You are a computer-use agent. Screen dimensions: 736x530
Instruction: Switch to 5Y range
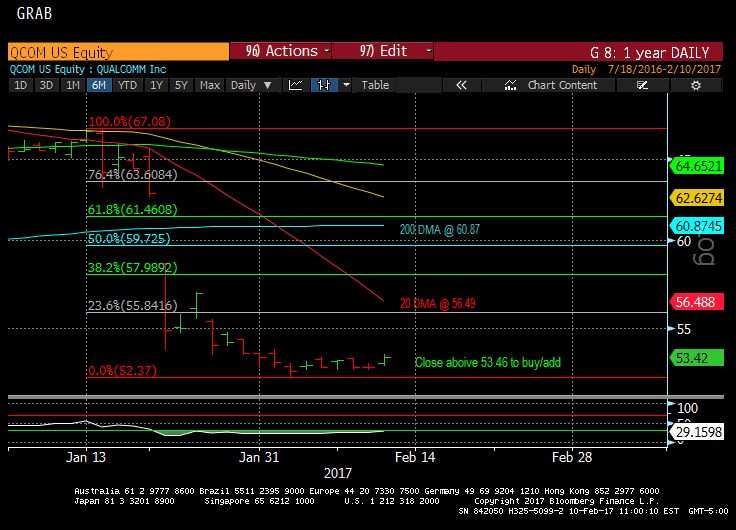click(181, 85)
